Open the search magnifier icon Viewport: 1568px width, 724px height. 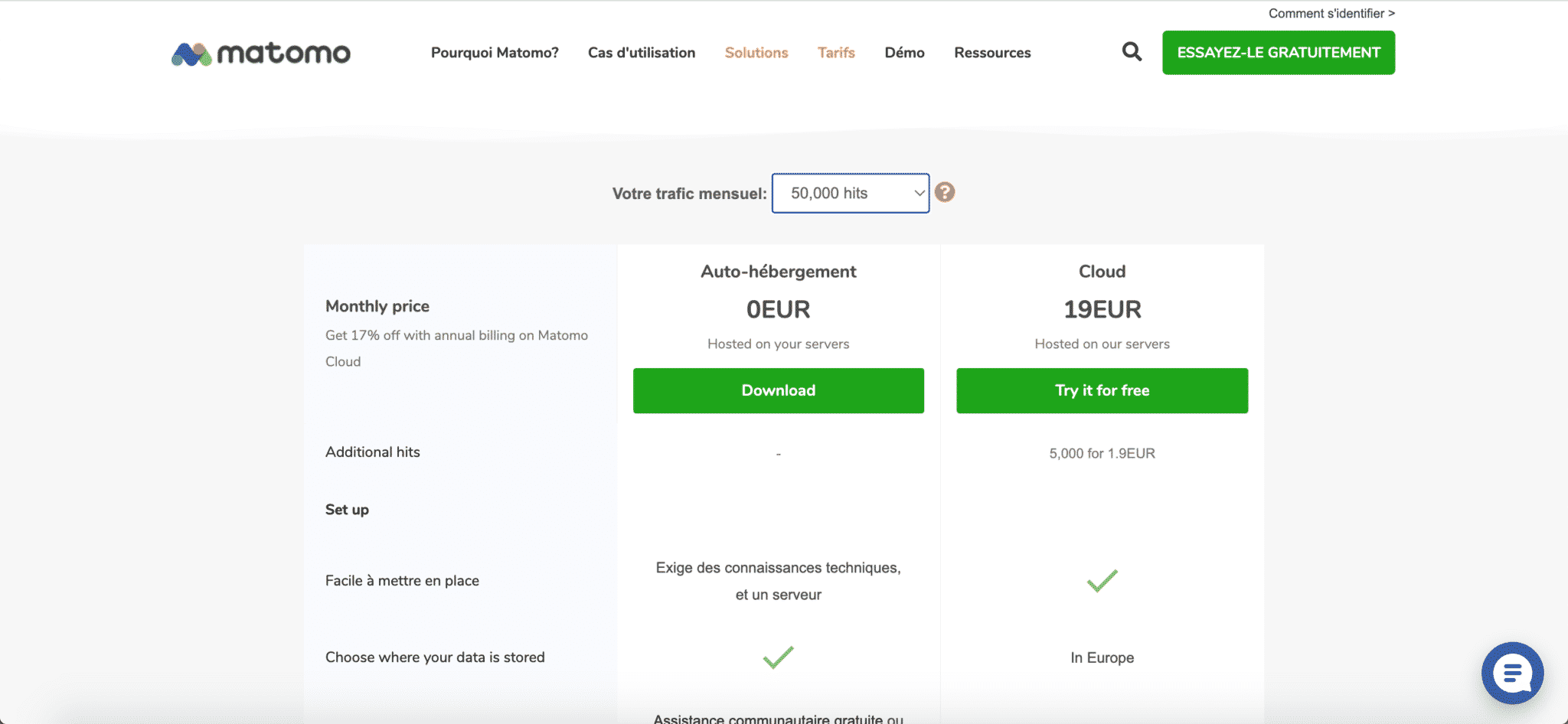coord(1132,52)
